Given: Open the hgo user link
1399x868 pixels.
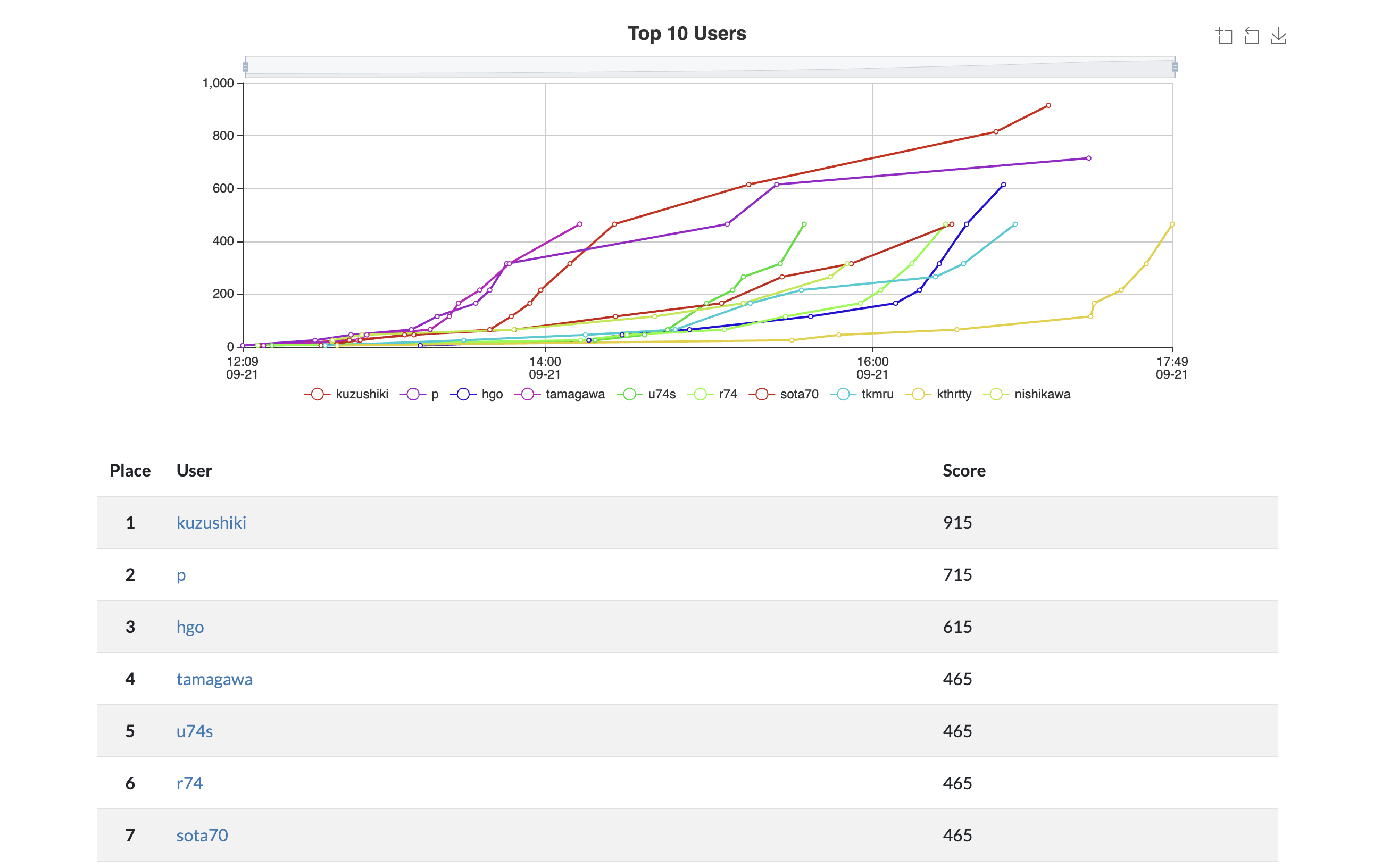Looking at the screenshot, I should coord(189,627).
